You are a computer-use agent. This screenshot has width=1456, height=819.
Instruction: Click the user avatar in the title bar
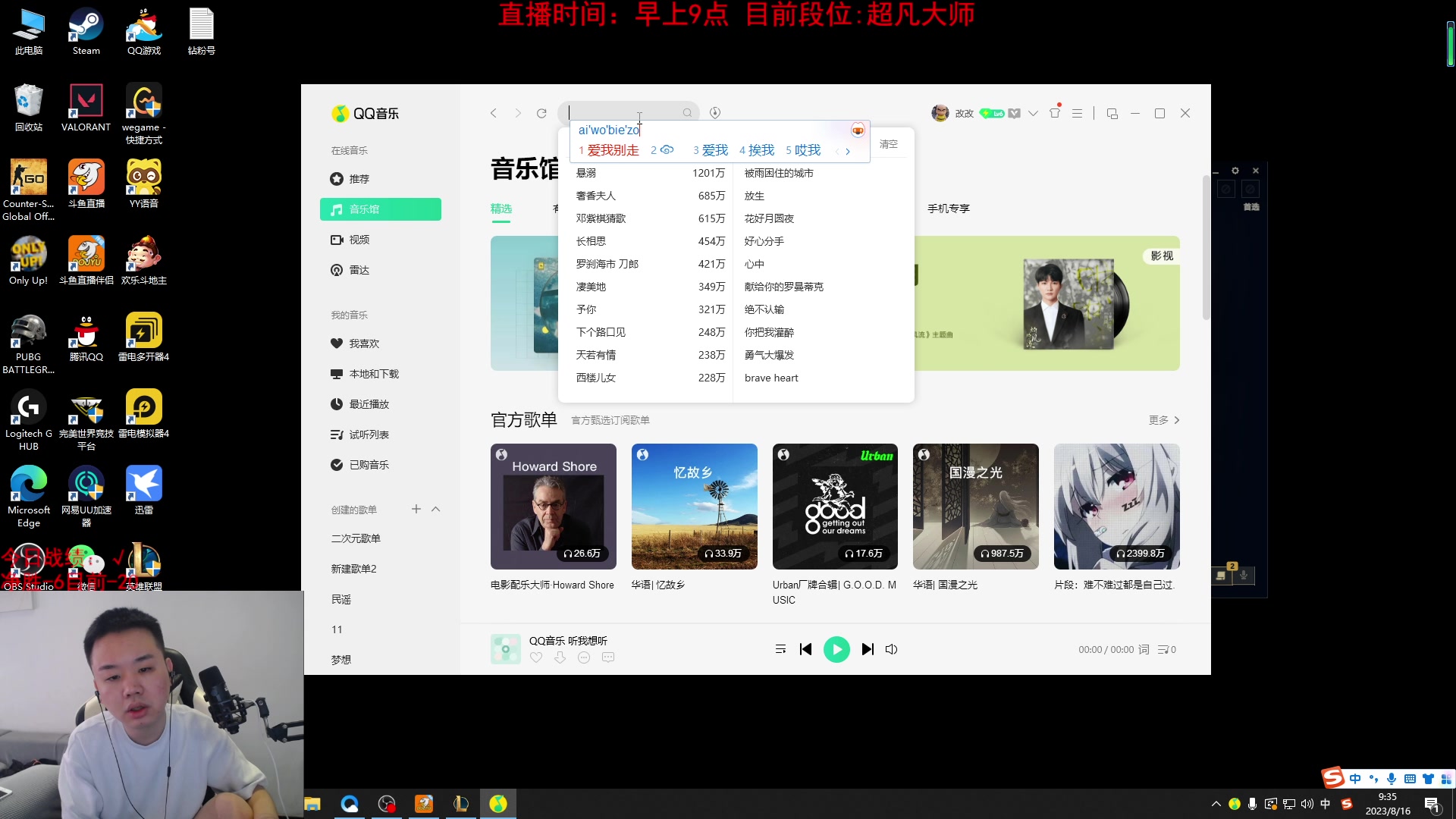(x=940, y=113)
